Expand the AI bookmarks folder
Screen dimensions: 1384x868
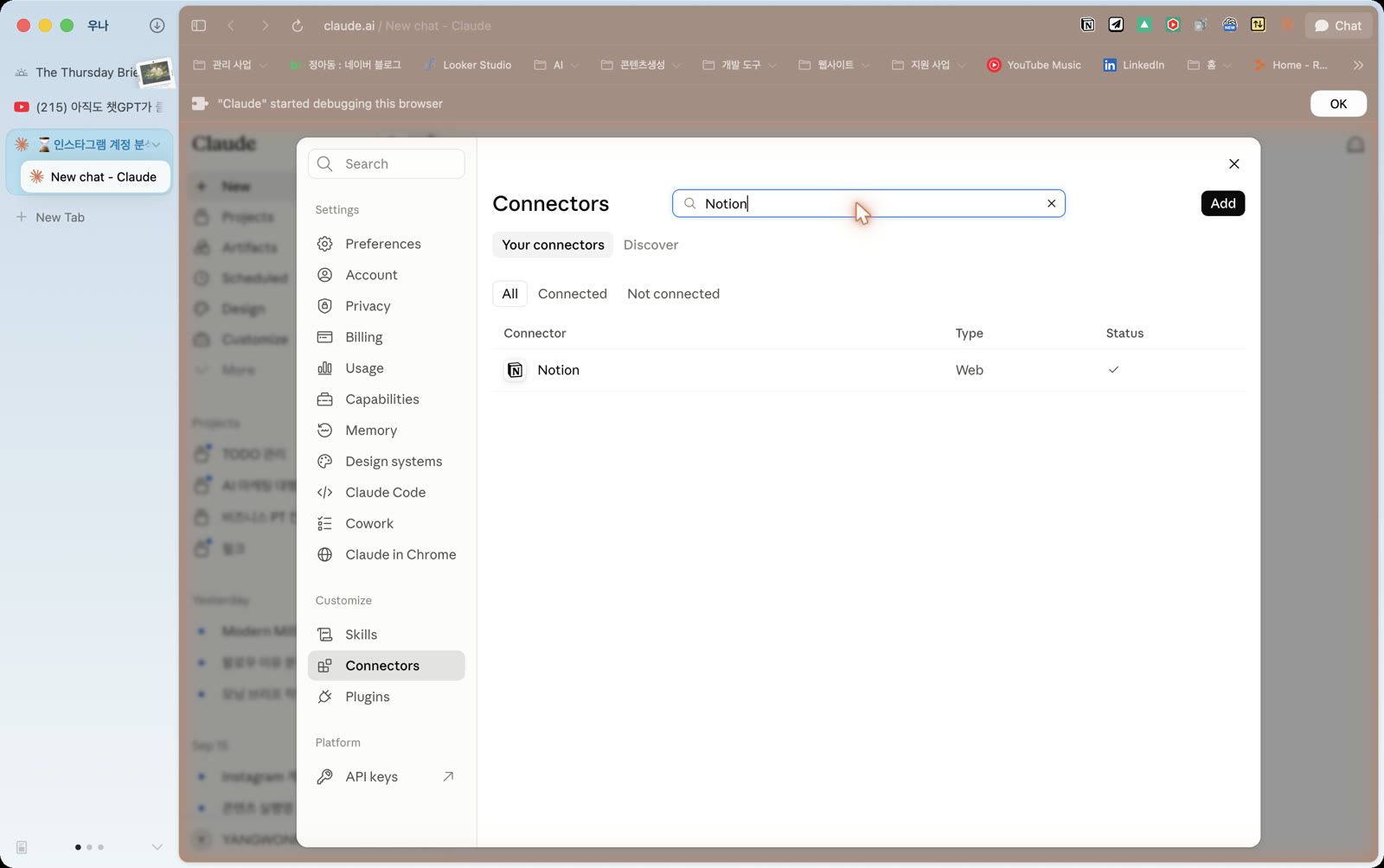click(x=557, y=65)
